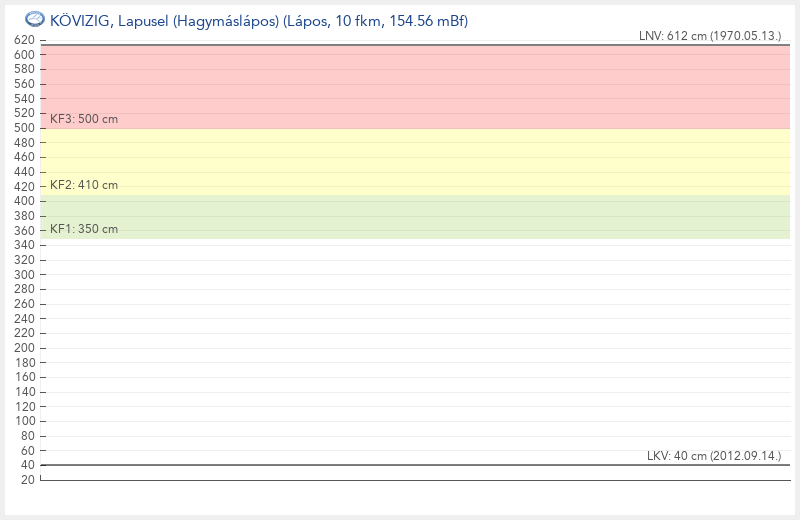Click the 620 tick on the y-axis
This screenshot has height=520, width=800.
coord(25,39)
